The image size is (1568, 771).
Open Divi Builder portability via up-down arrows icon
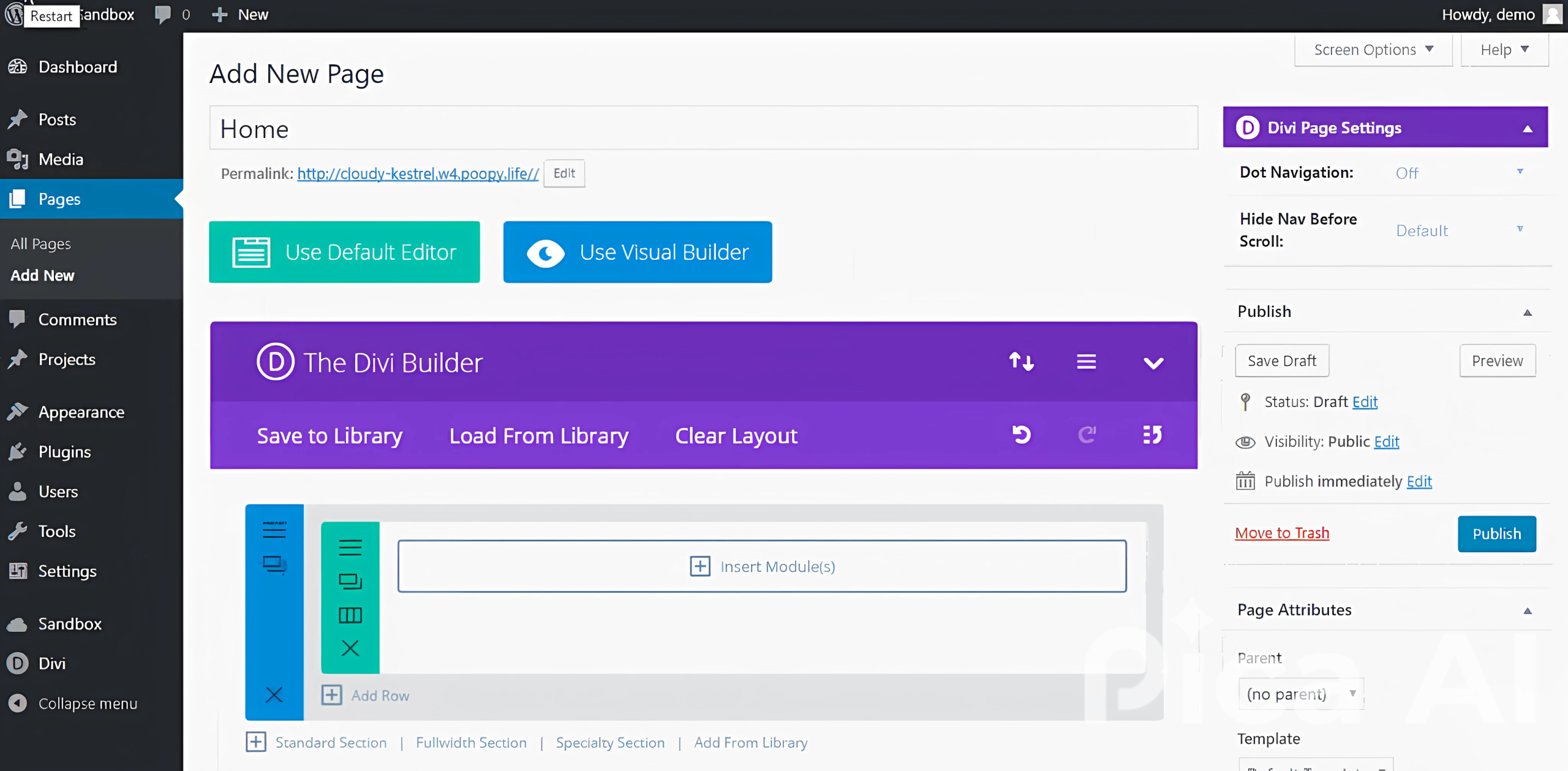[x=1020, y=362]
